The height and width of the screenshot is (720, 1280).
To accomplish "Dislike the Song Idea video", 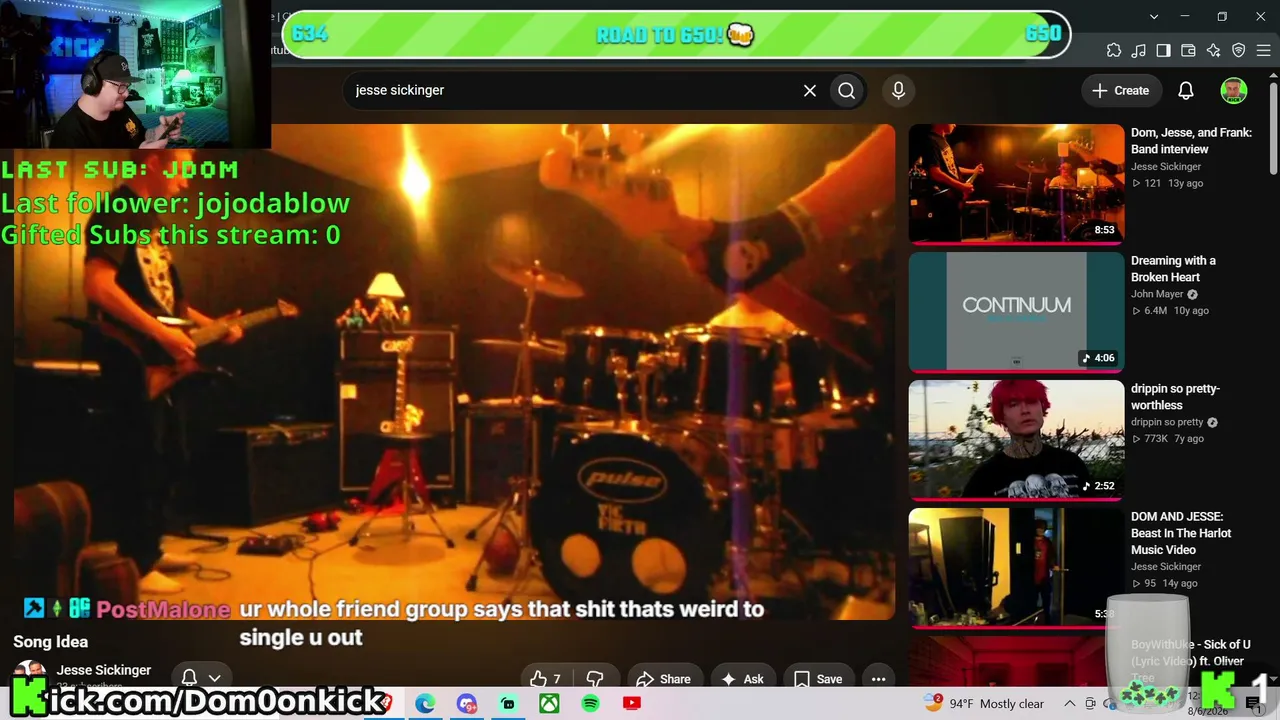I will tap(595, 679).
